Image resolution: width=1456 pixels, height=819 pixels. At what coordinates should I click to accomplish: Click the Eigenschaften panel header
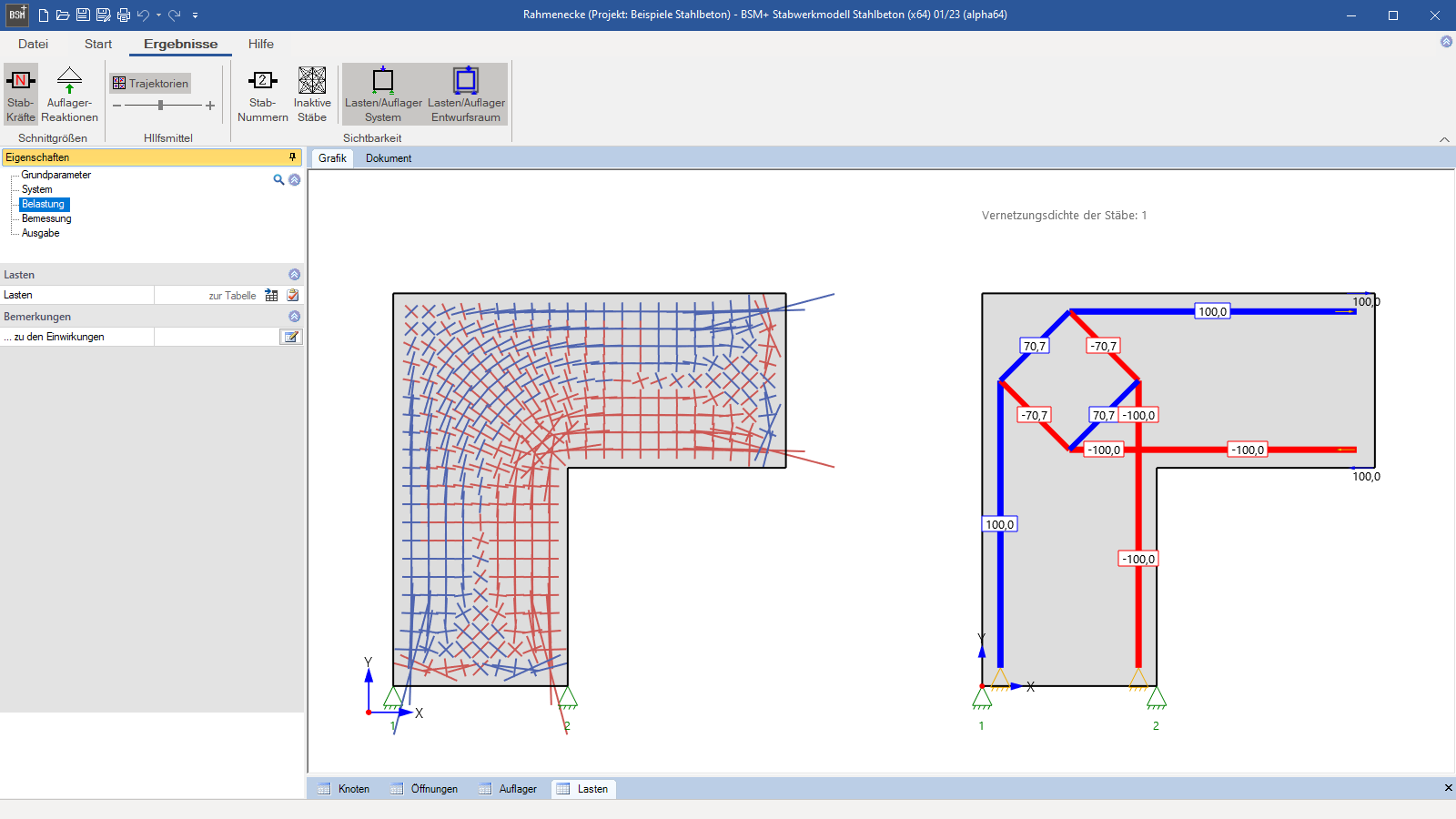[x=152, y=157]
